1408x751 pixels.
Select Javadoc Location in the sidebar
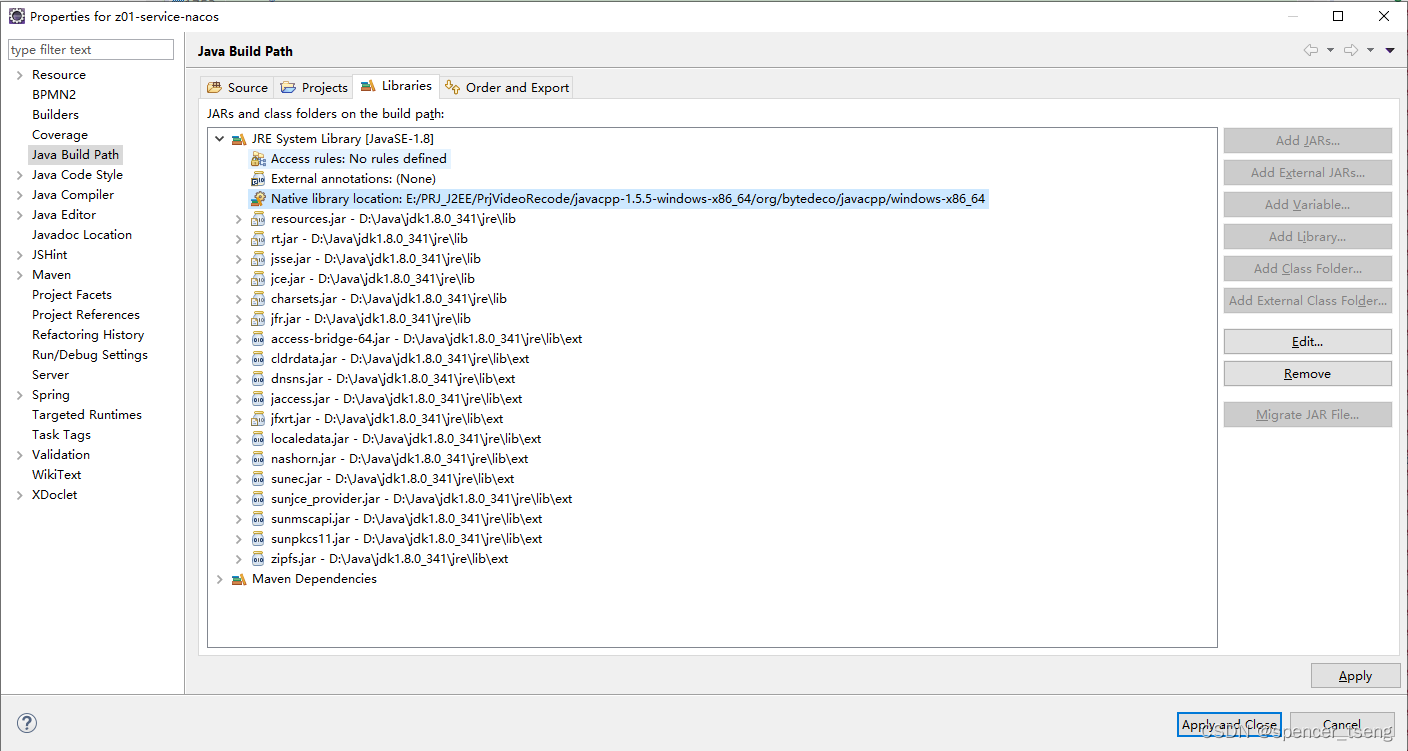click(x=81, y=234)
